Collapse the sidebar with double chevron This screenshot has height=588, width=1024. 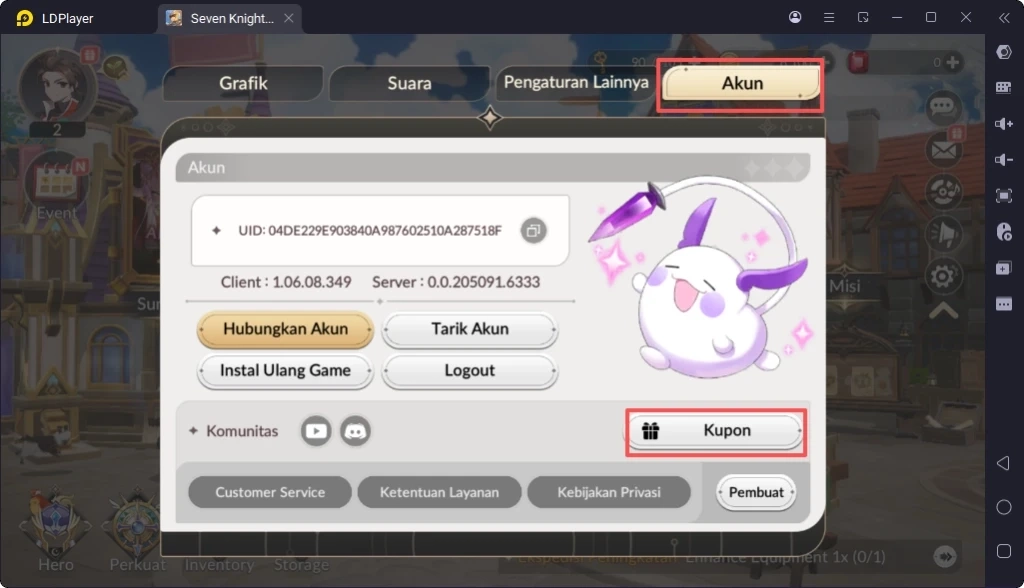(1003, 17)
